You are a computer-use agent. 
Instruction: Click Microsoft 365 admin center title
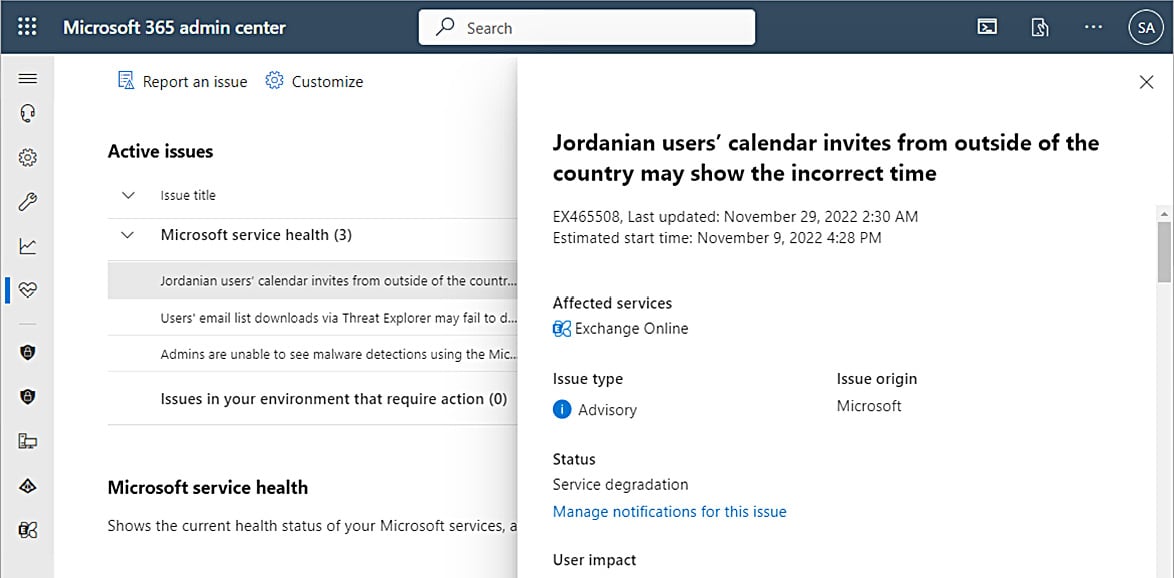(174, 28)
